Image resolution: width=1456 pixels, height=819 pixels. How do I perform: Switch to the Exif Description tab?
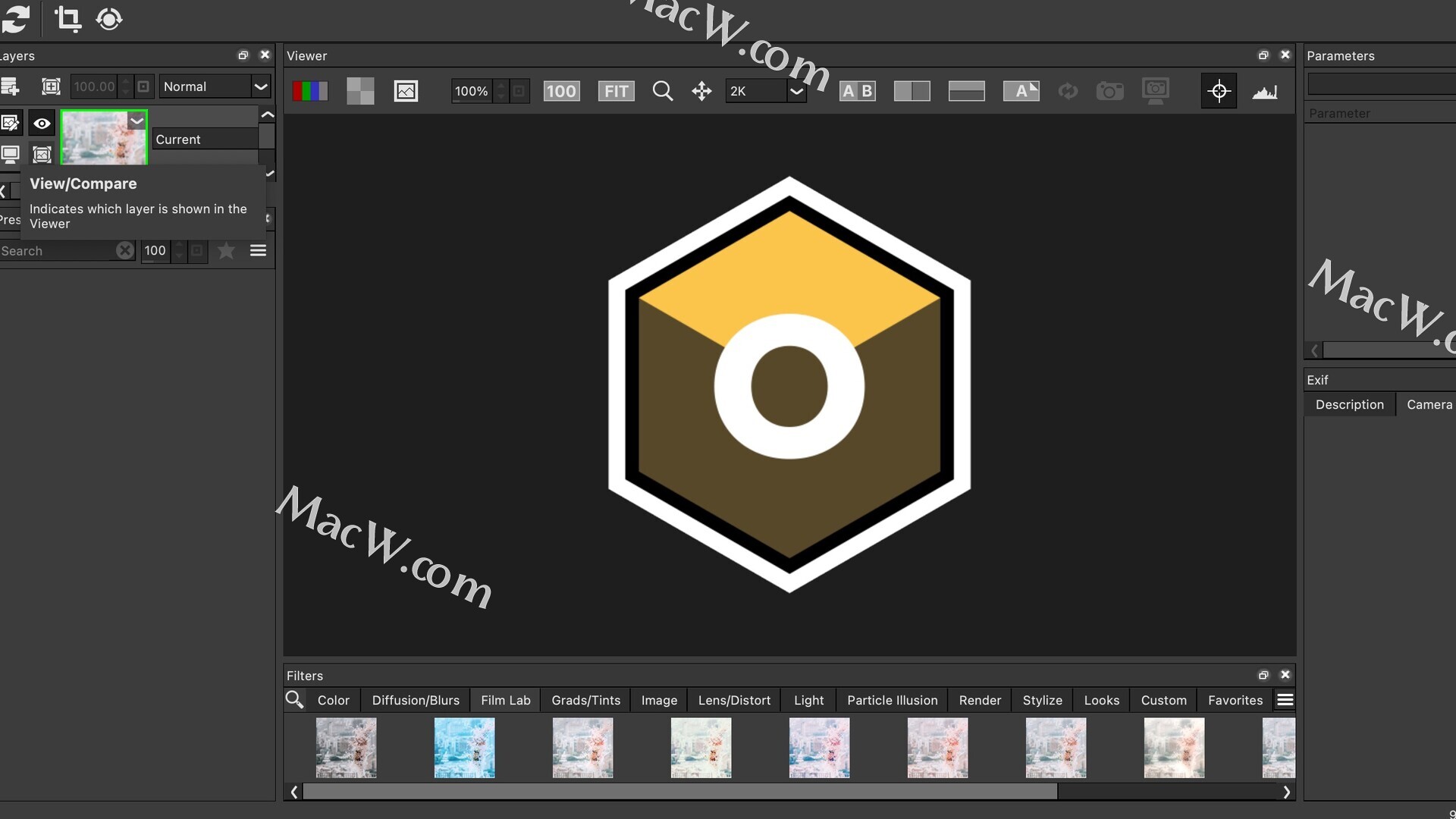1350,404
